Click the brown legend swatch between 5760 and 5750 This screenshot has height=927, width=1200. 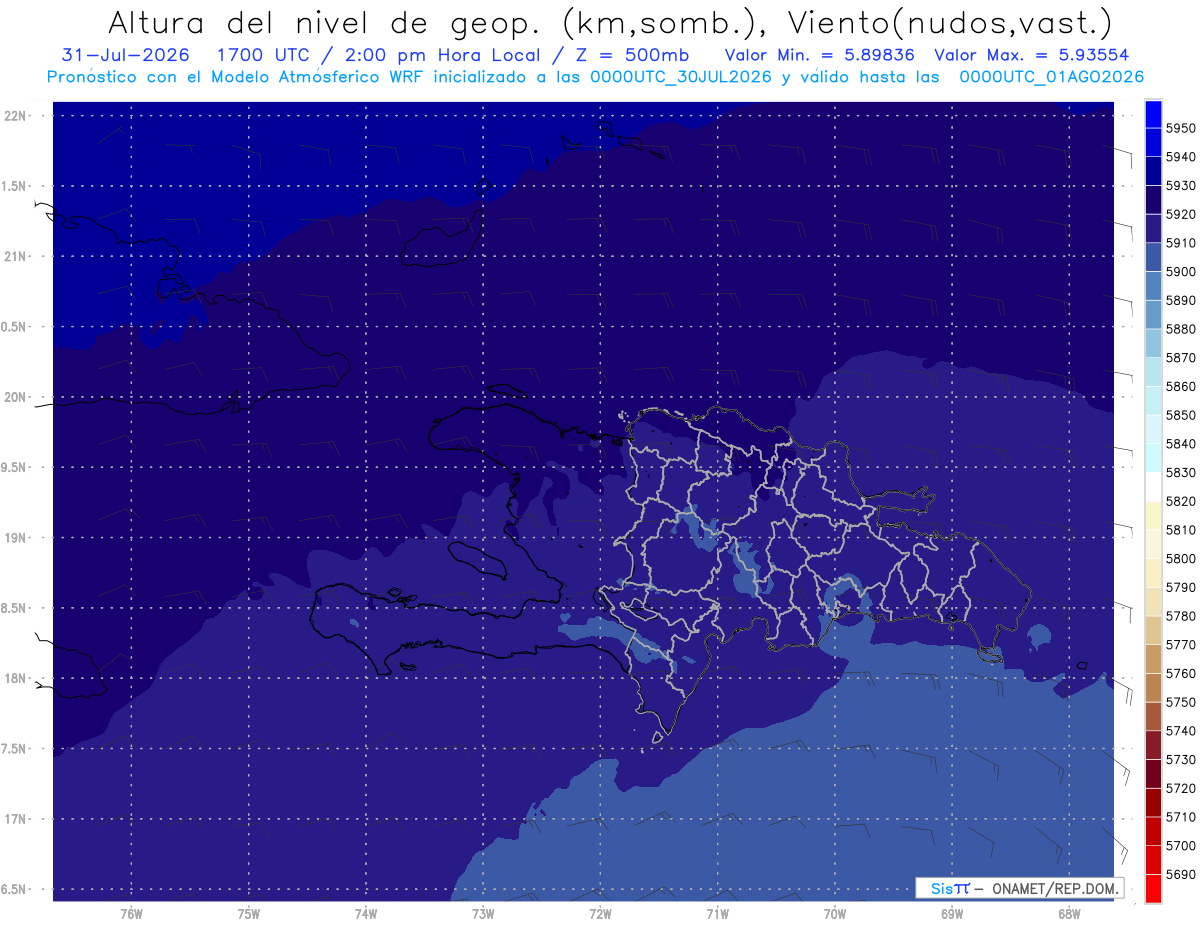[x=1153, y=688]
